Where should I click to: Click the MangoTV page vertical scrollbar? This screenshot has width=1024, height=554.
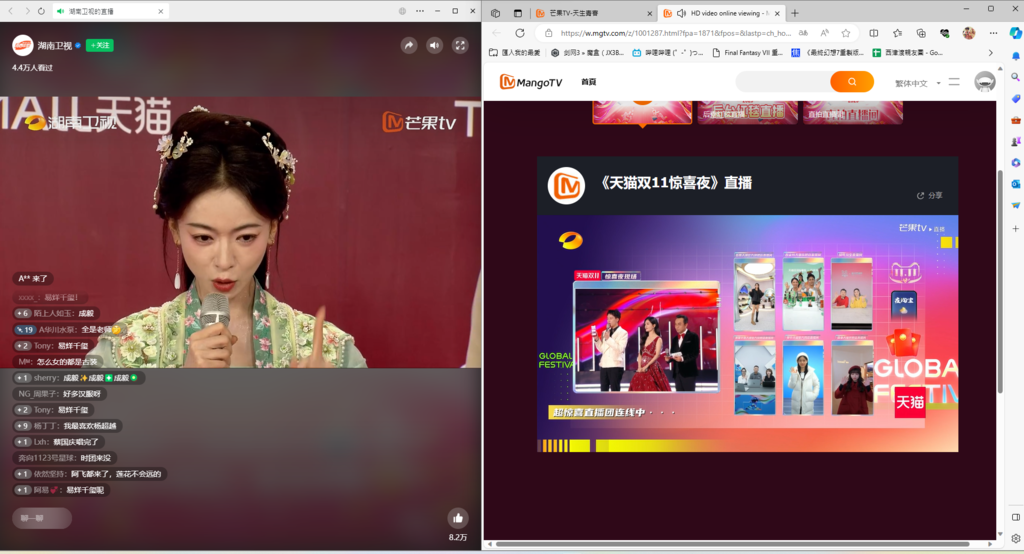point(1000,281)
